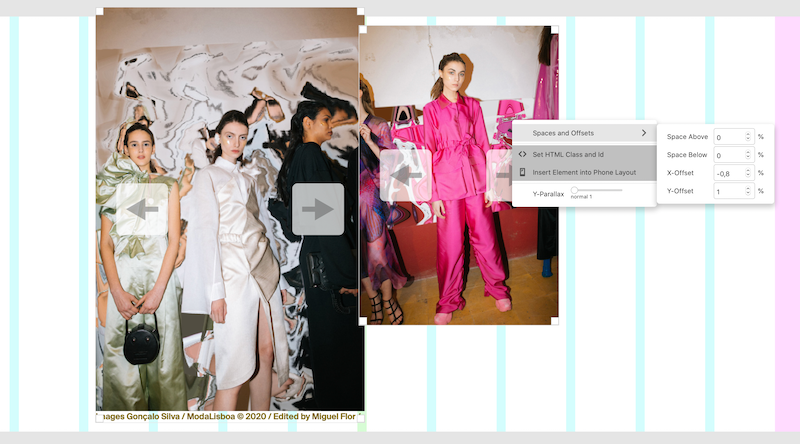
Task: Click the Y-Offset stepper arrows
Action: point(747,191)
